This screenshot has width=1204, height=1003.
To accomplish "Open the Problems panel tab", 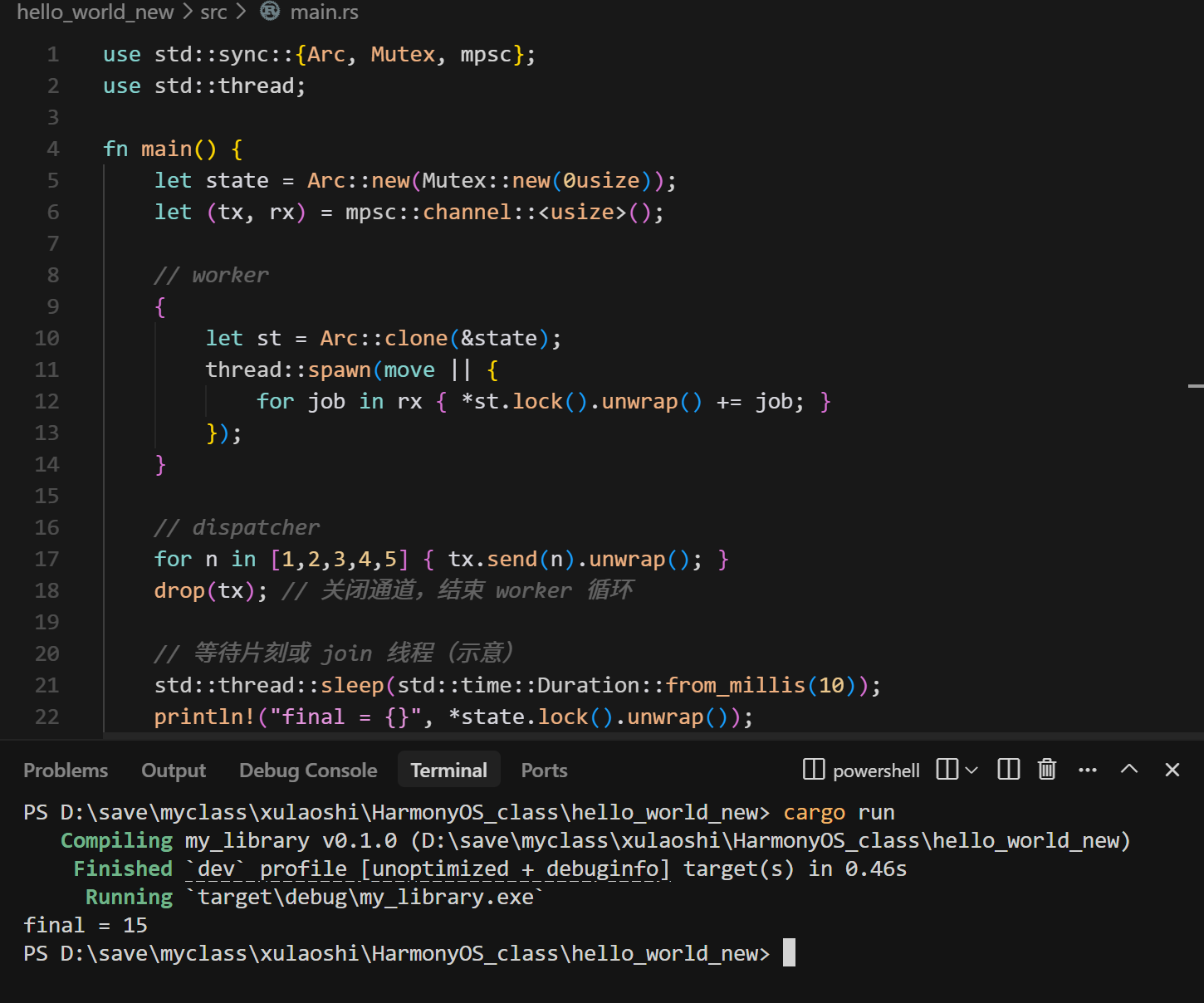I will 66,771.
